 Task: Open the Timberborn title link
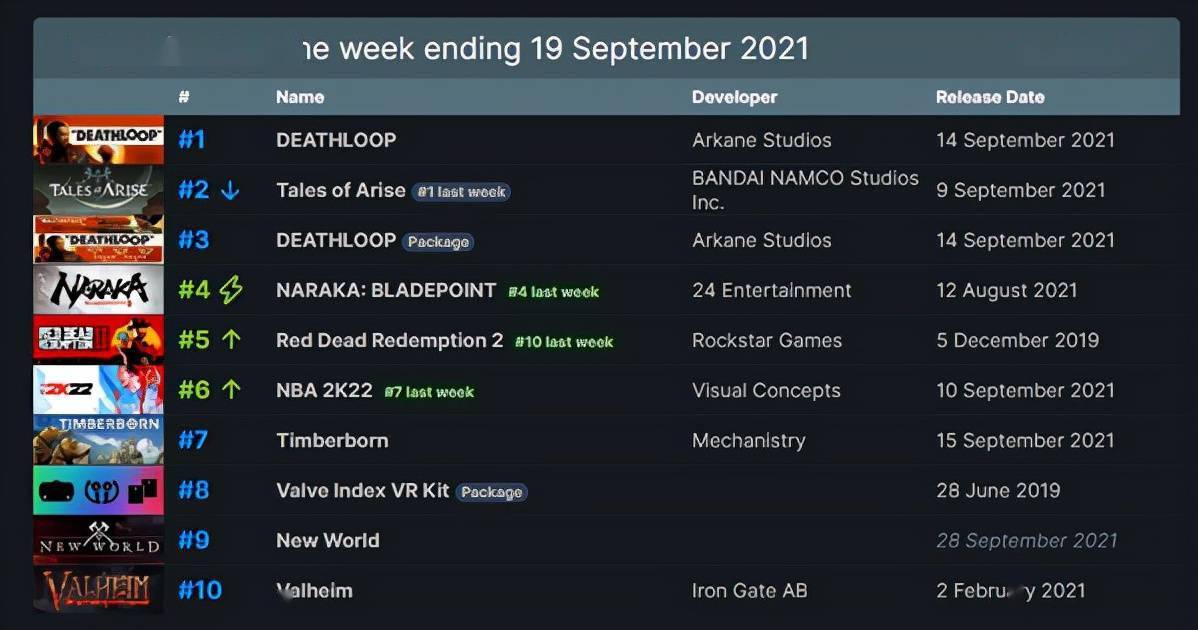332,440
